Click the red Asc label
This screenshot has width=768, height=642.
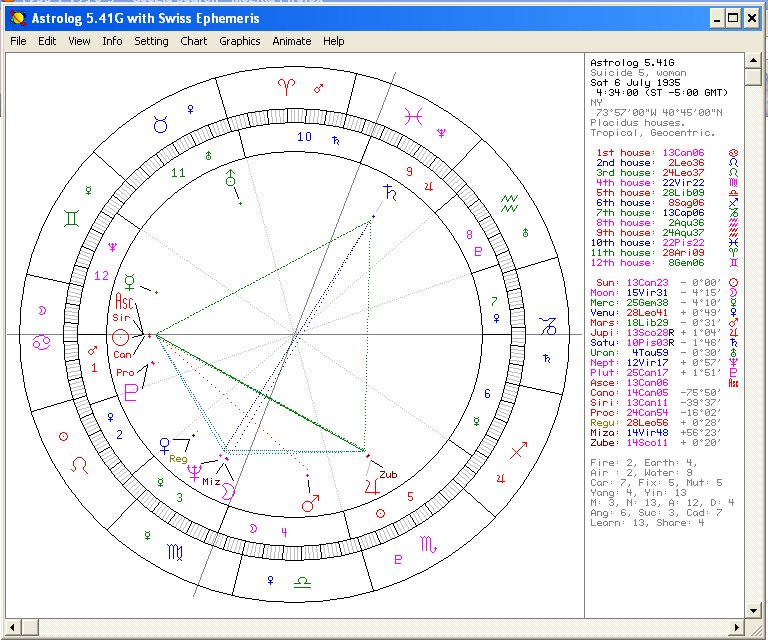point(124,301)
